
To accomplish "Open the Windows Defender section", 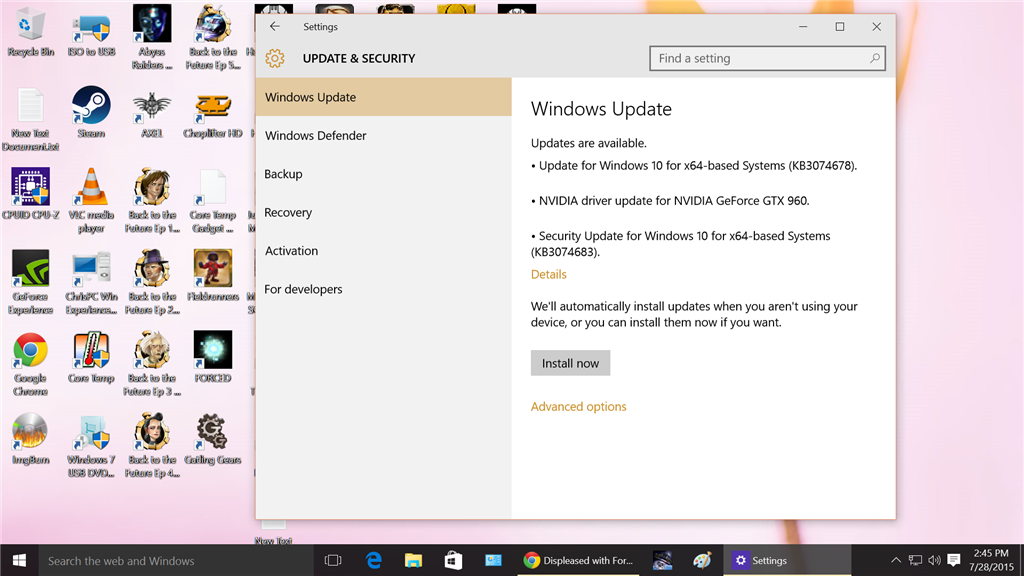I will (x=383, y=136).
